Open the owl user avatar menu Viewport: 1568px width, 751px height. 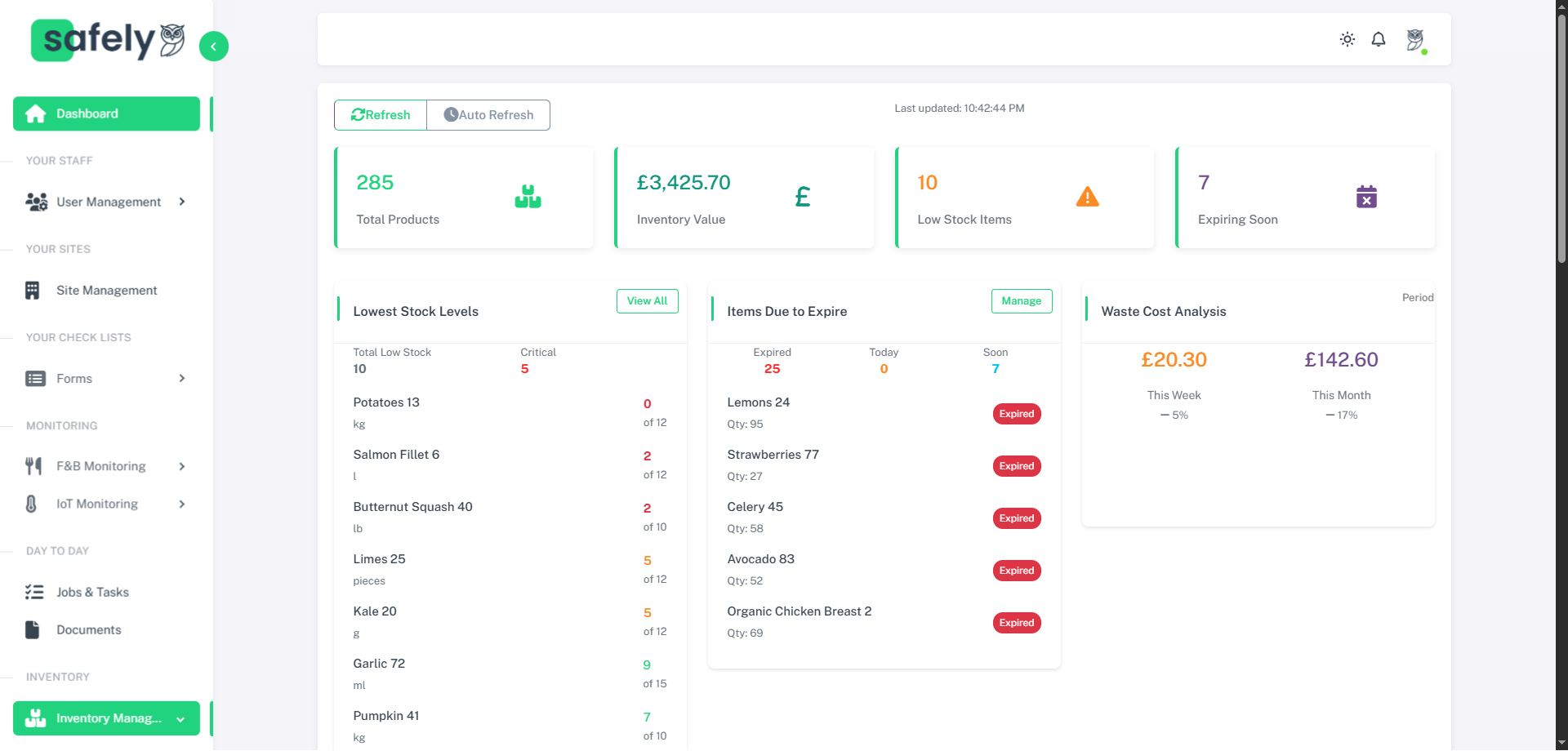(x=1415, y=39)
